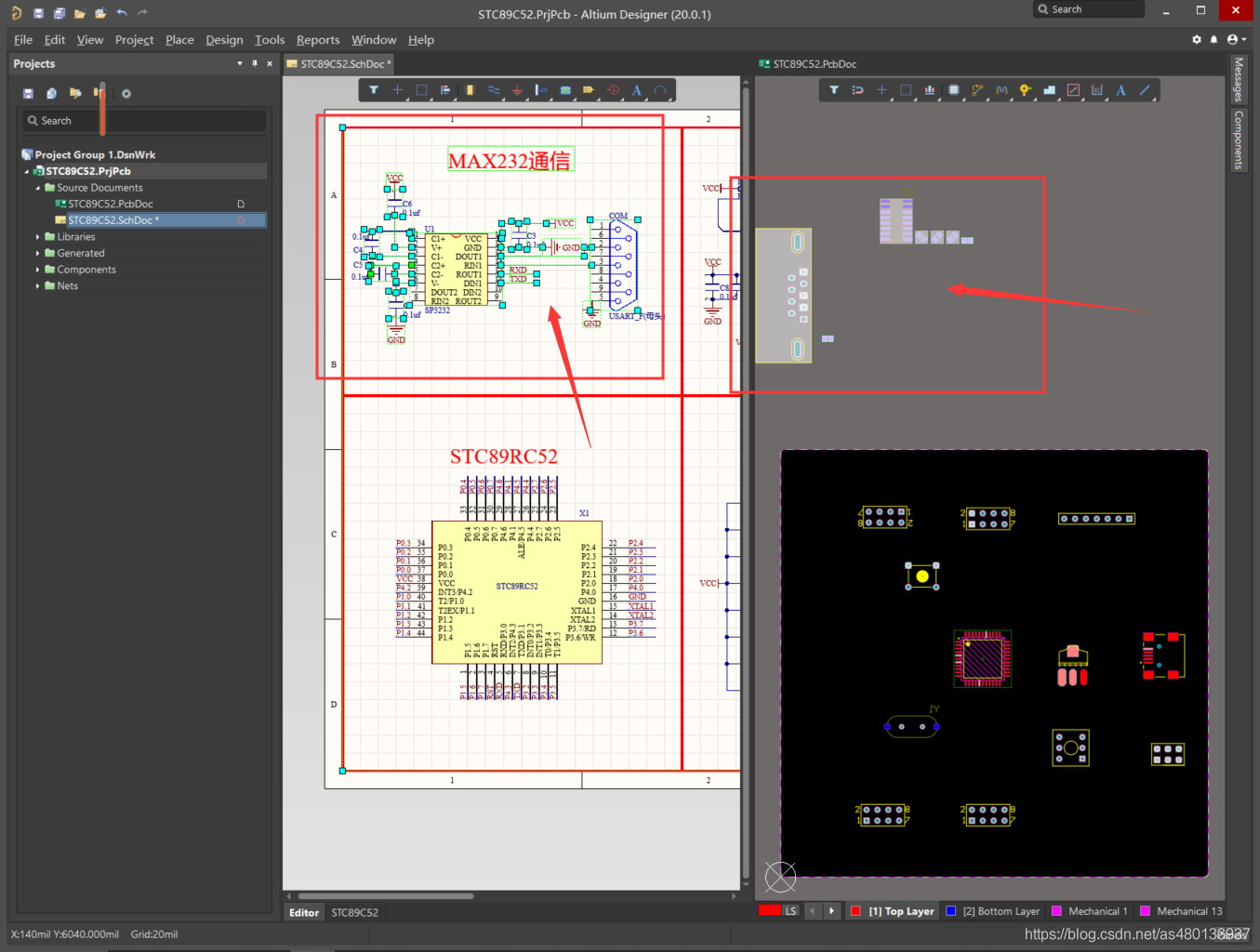Expand the Generated folder
Image resolution: width=1260 pixels, height=952 pixels.
click(38, 253)
